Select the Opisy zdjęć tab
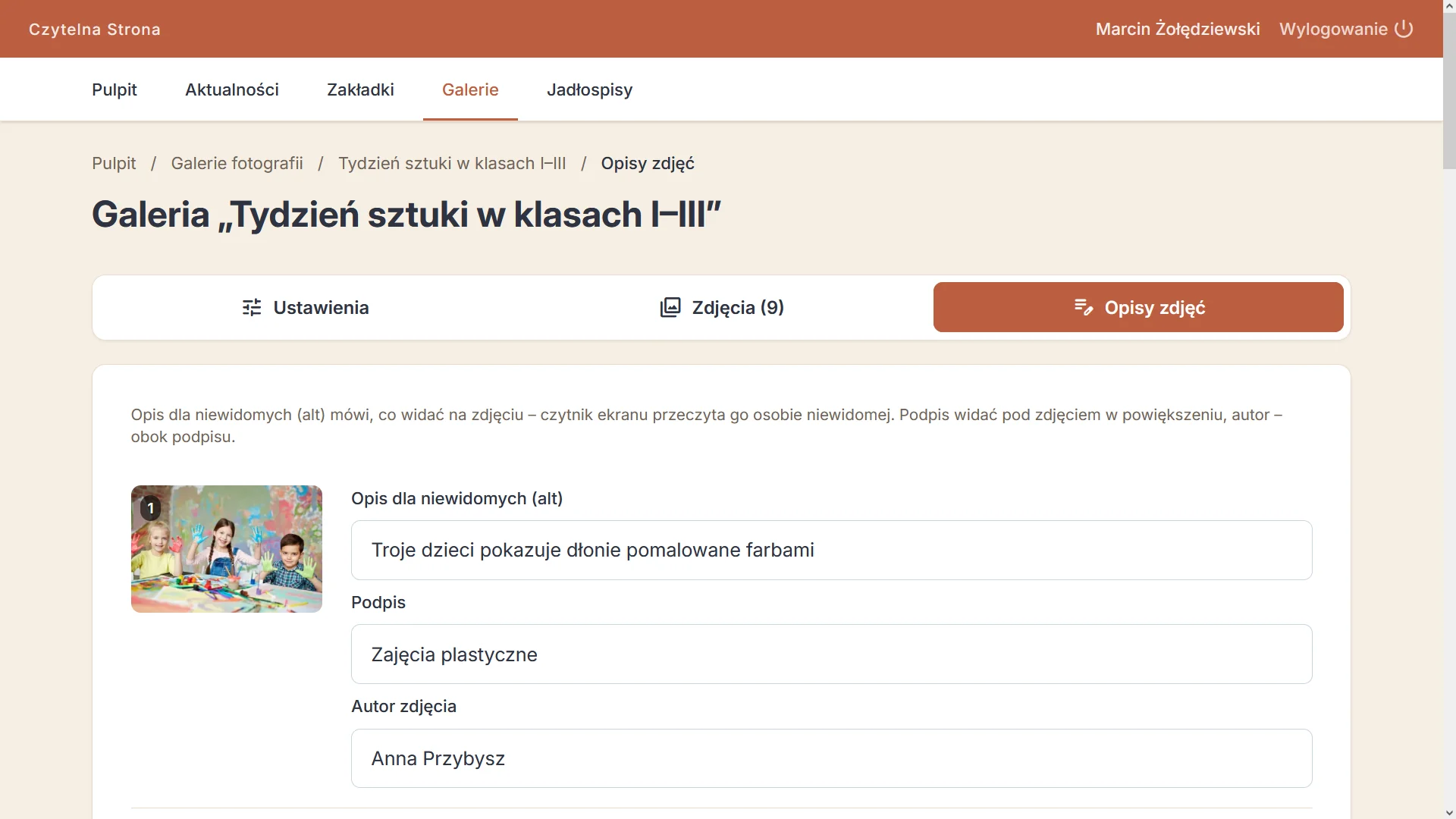Screen dimensions: 1456x819 tap(1138, 307)
